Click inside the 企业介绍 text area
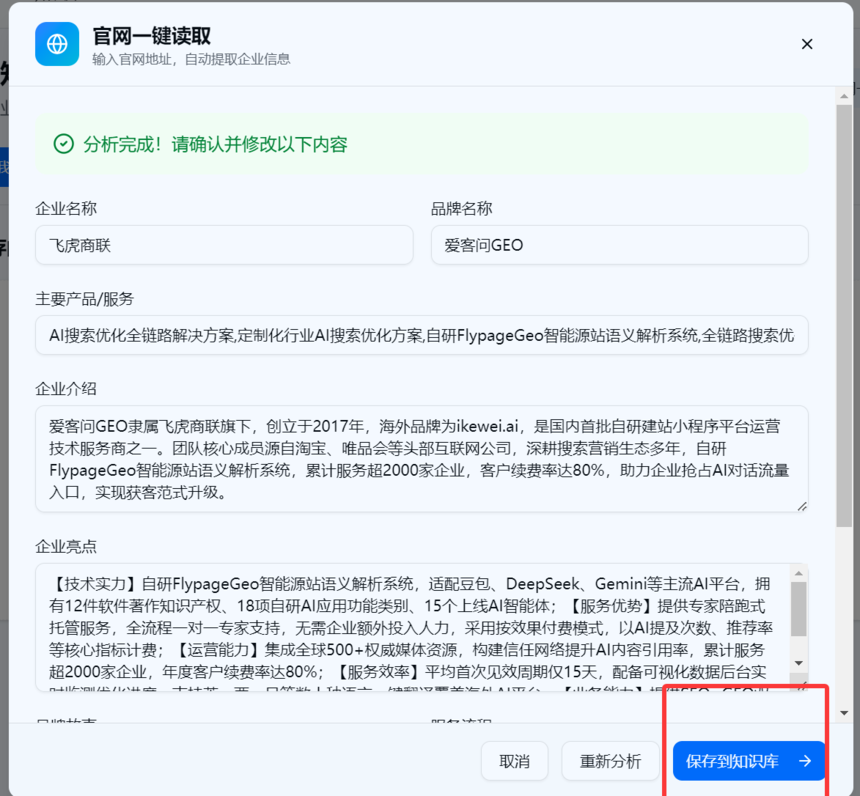The width and height of the screenshot is (860, 796). point(422,459)
